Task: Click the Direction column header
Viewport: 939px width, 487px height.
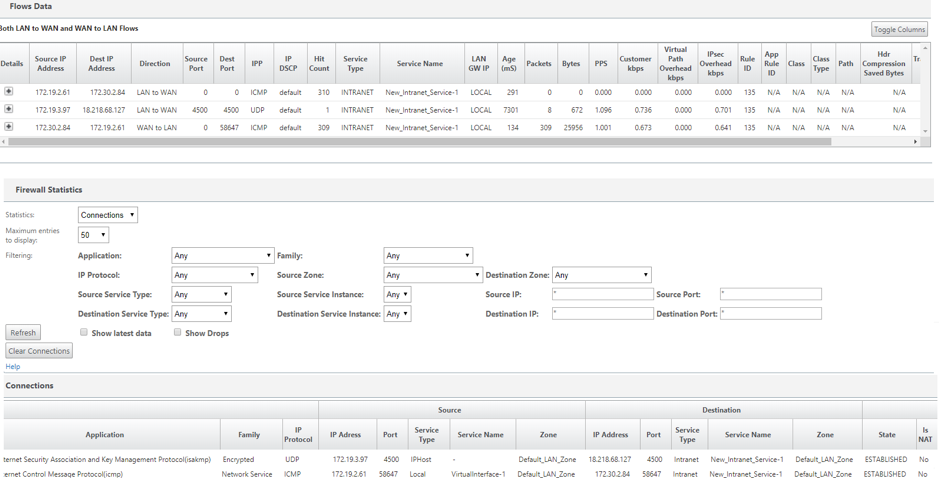Action: coord(155,63)
